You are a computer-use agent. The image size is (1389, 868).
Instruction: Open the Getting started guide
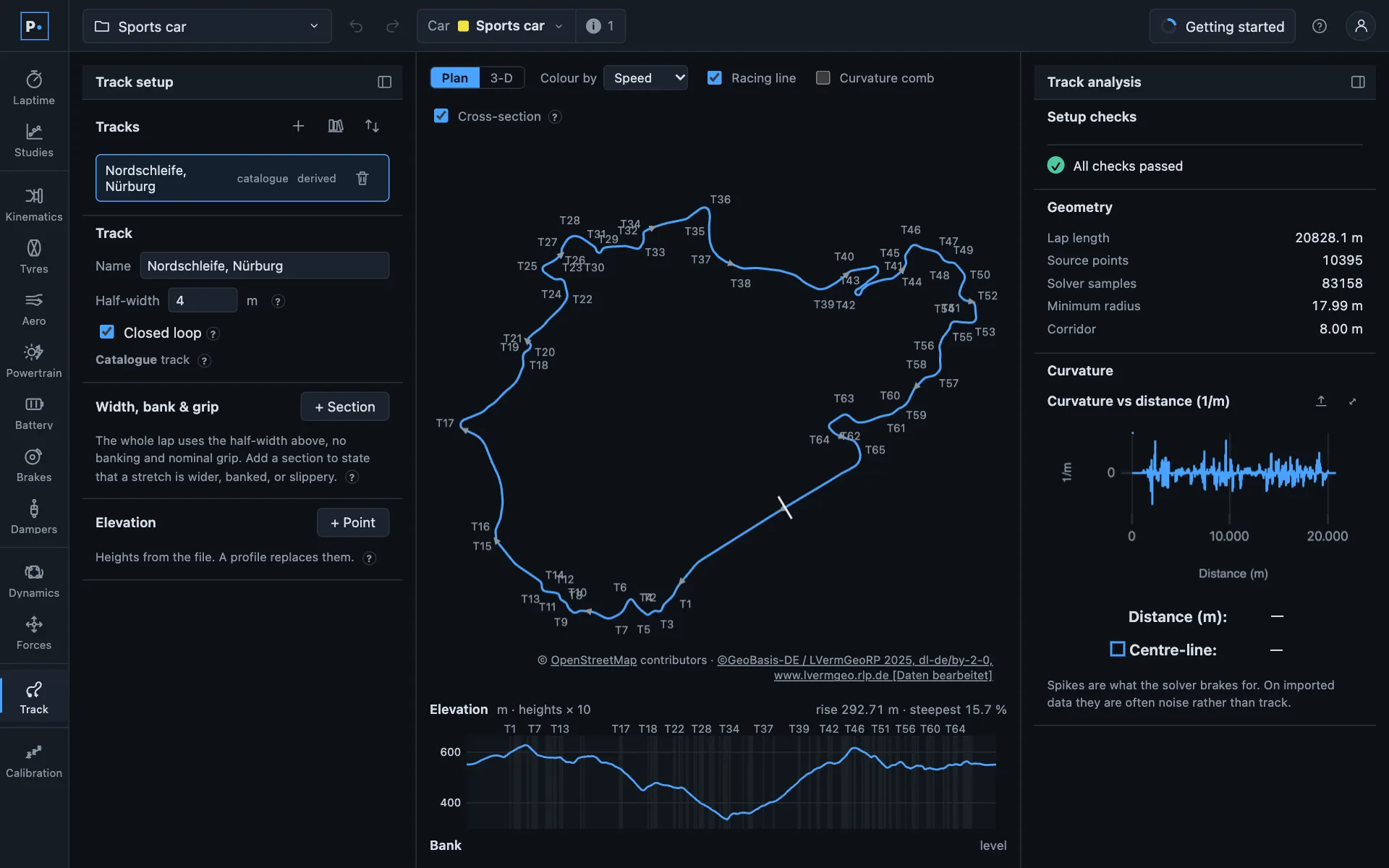(1223, 26)
